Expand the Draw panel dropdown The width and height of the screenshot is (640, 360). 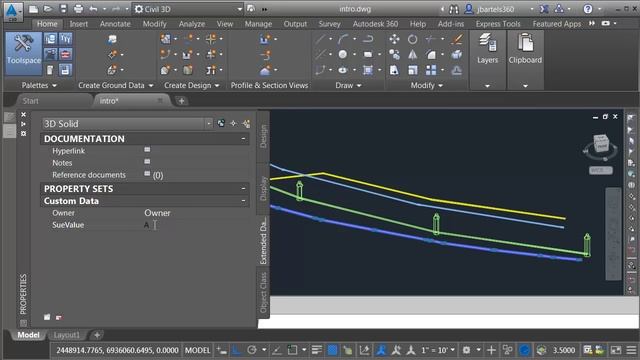pos(348,85)
